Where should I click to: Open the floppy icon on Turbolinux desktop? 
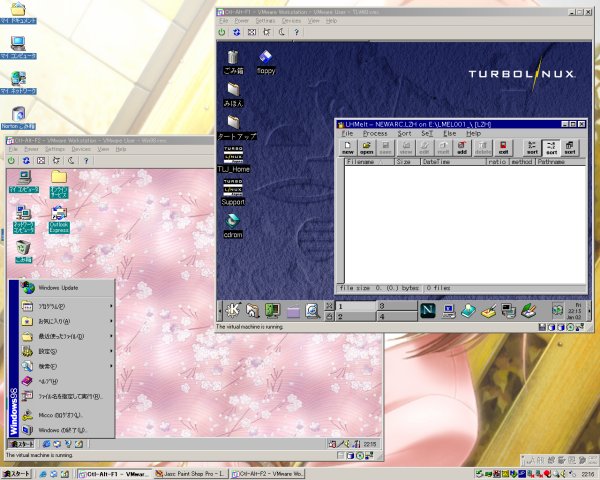tap(266, 62)
